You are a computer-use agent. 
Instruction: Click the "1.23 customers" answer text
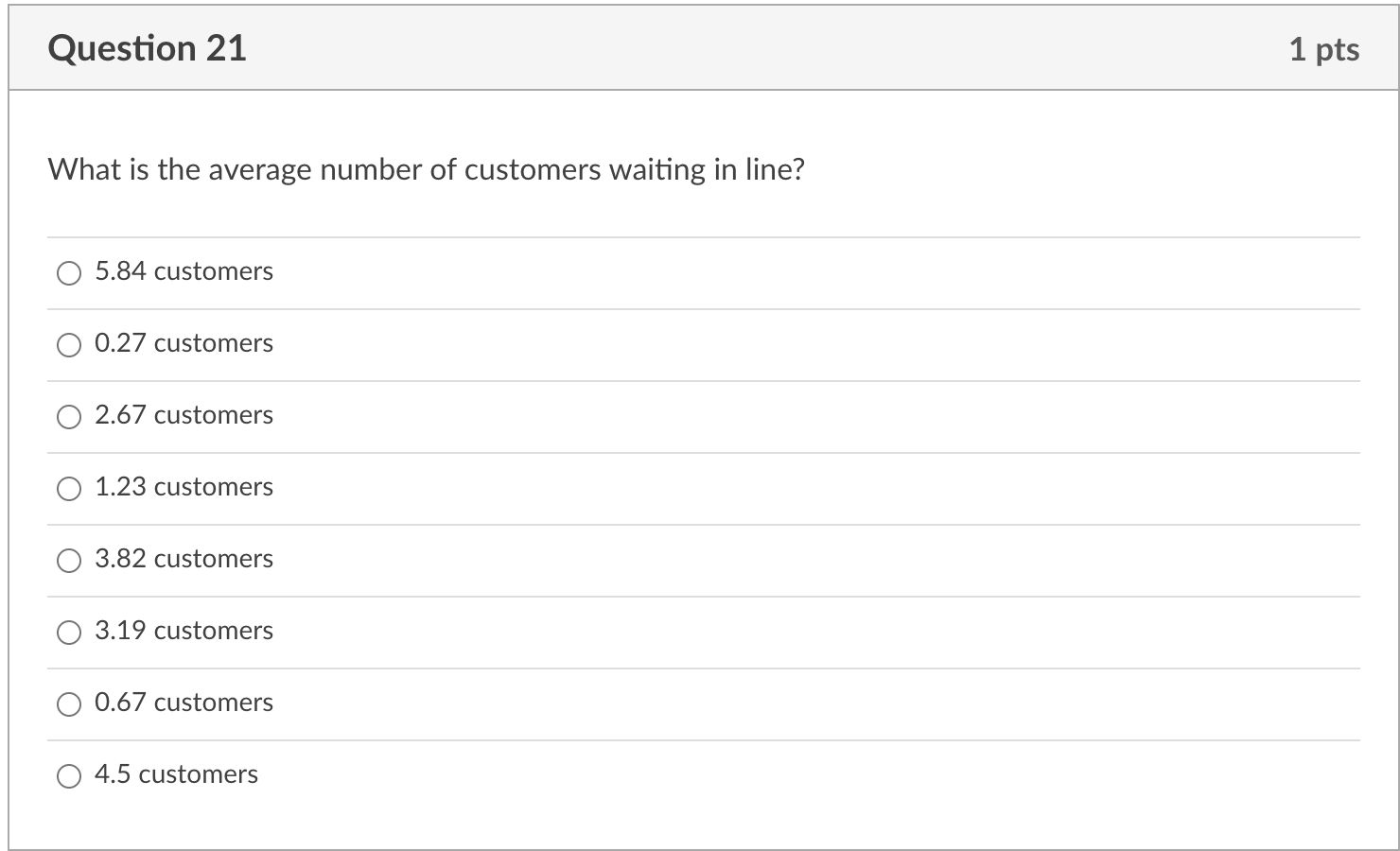pyautogui.click(x=184, y=487)
